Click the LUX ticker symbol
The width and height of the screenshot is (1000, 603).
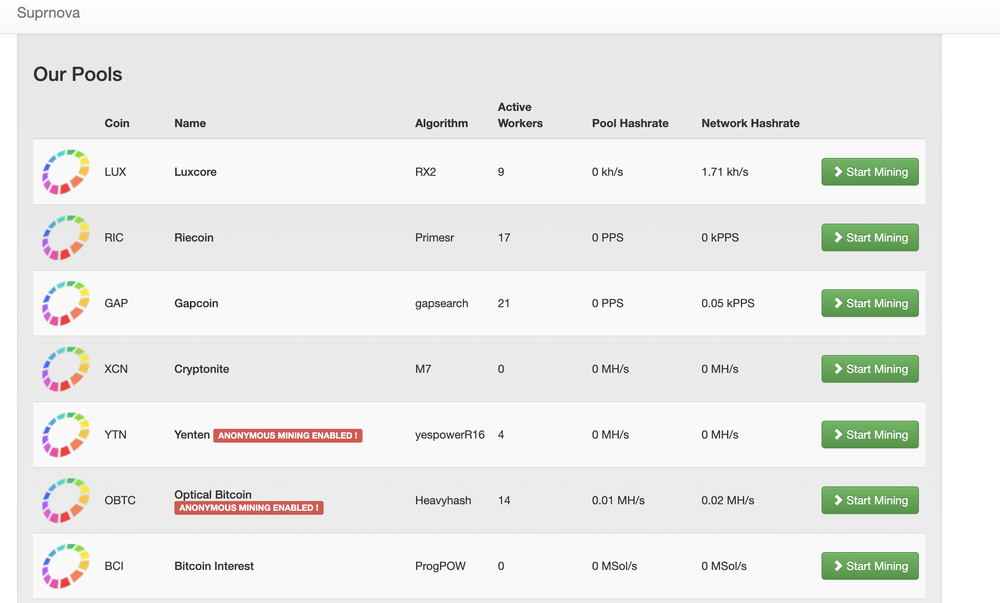115,171
